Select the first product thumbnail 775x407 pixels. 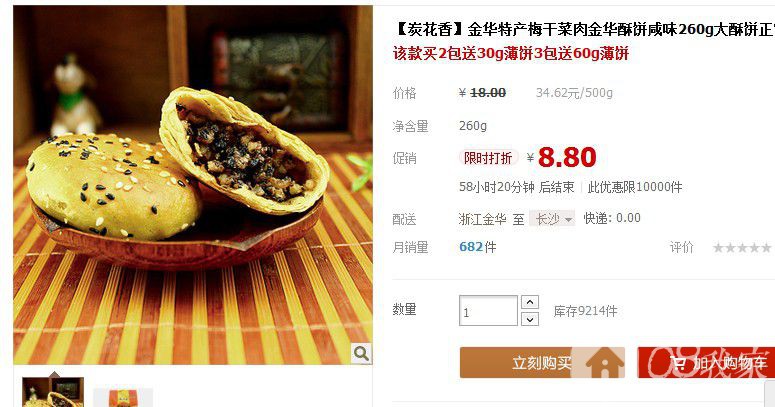[53, 392]
